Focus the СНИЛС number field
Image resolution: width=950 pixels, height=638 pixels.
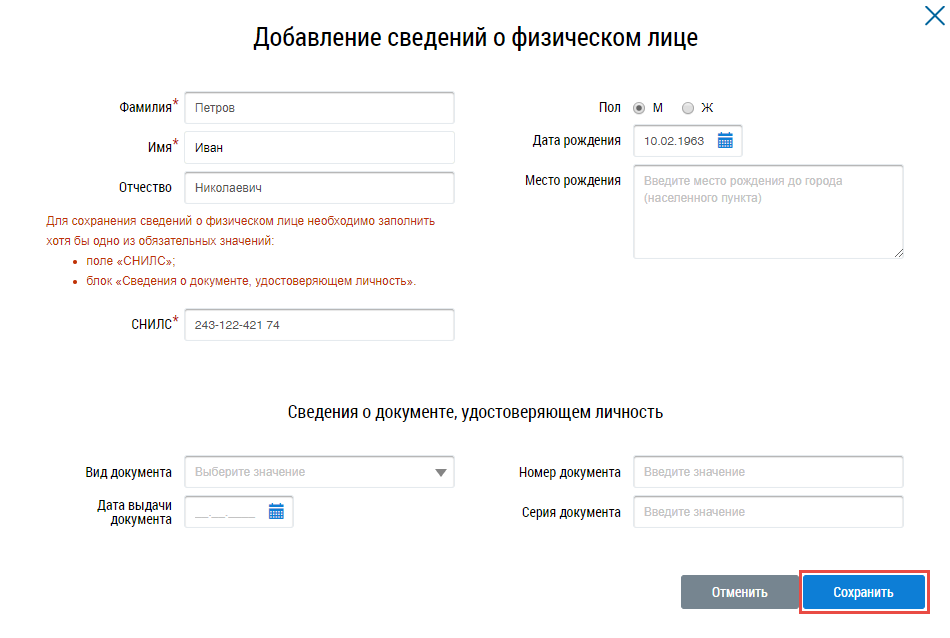coord(319,325)
